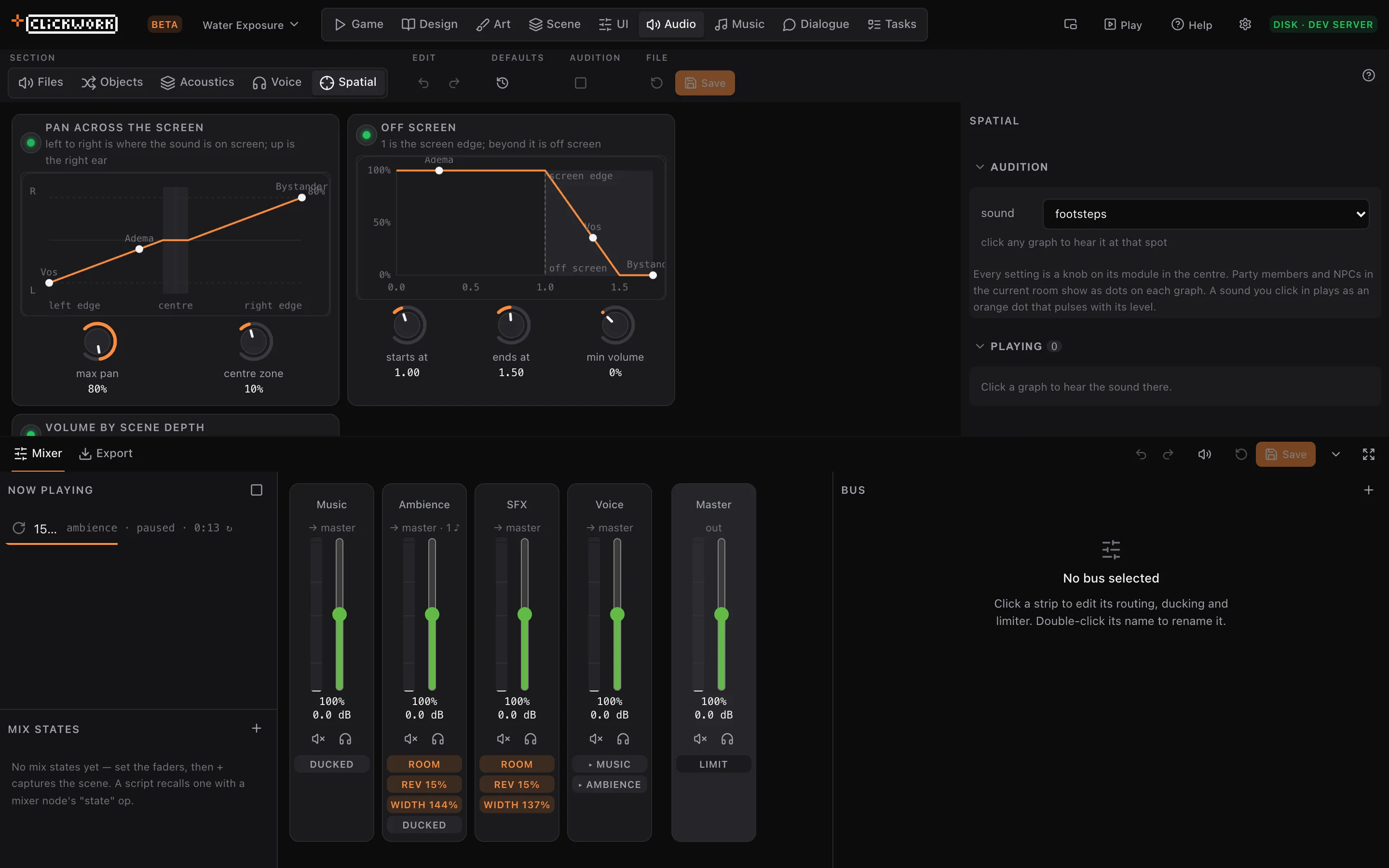Open the Help button
The width and height of the screenshot is (1389, 868).
tap(1192, 25)
